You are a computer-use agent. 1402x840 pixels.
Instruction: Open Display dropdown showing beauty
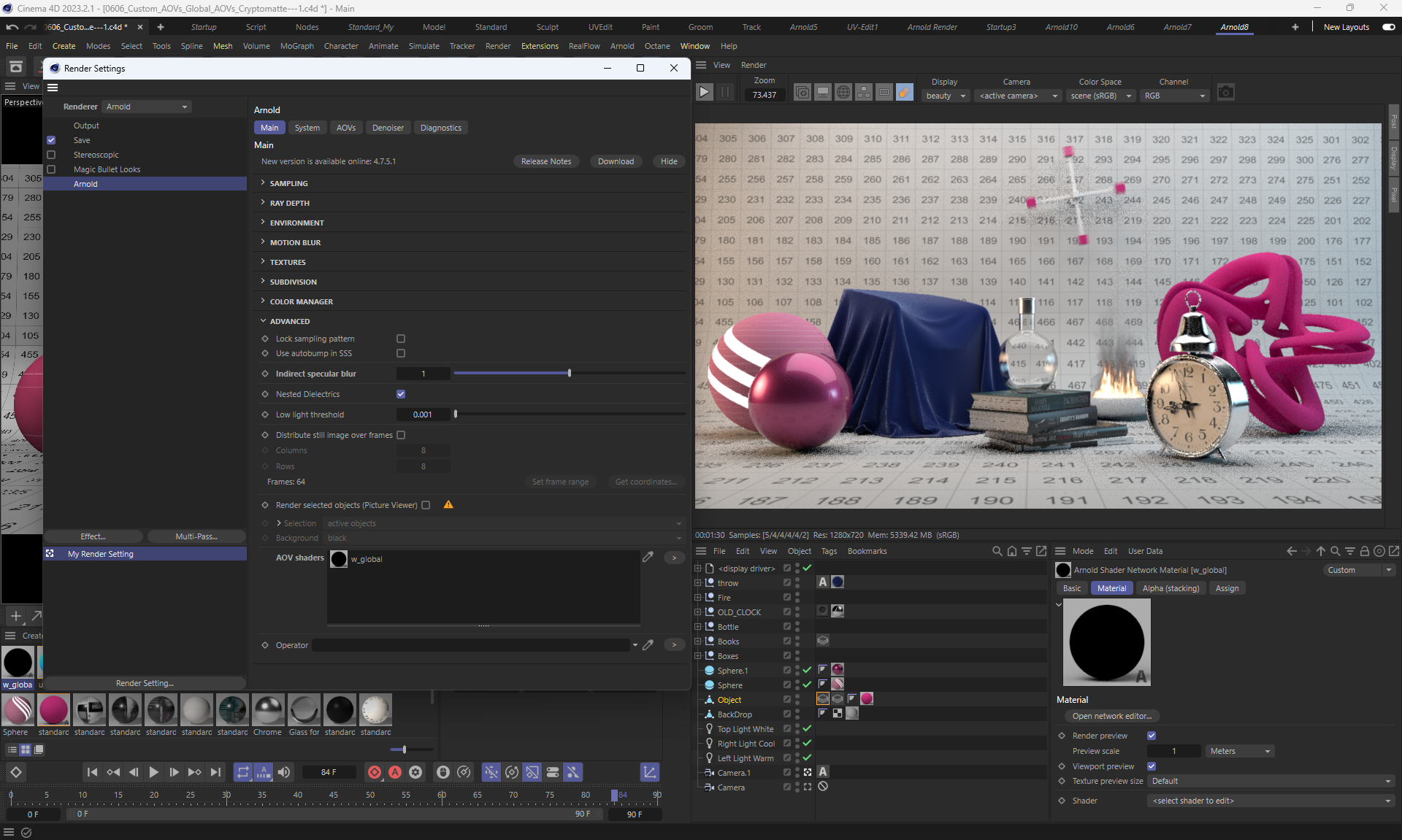[946, 96]
